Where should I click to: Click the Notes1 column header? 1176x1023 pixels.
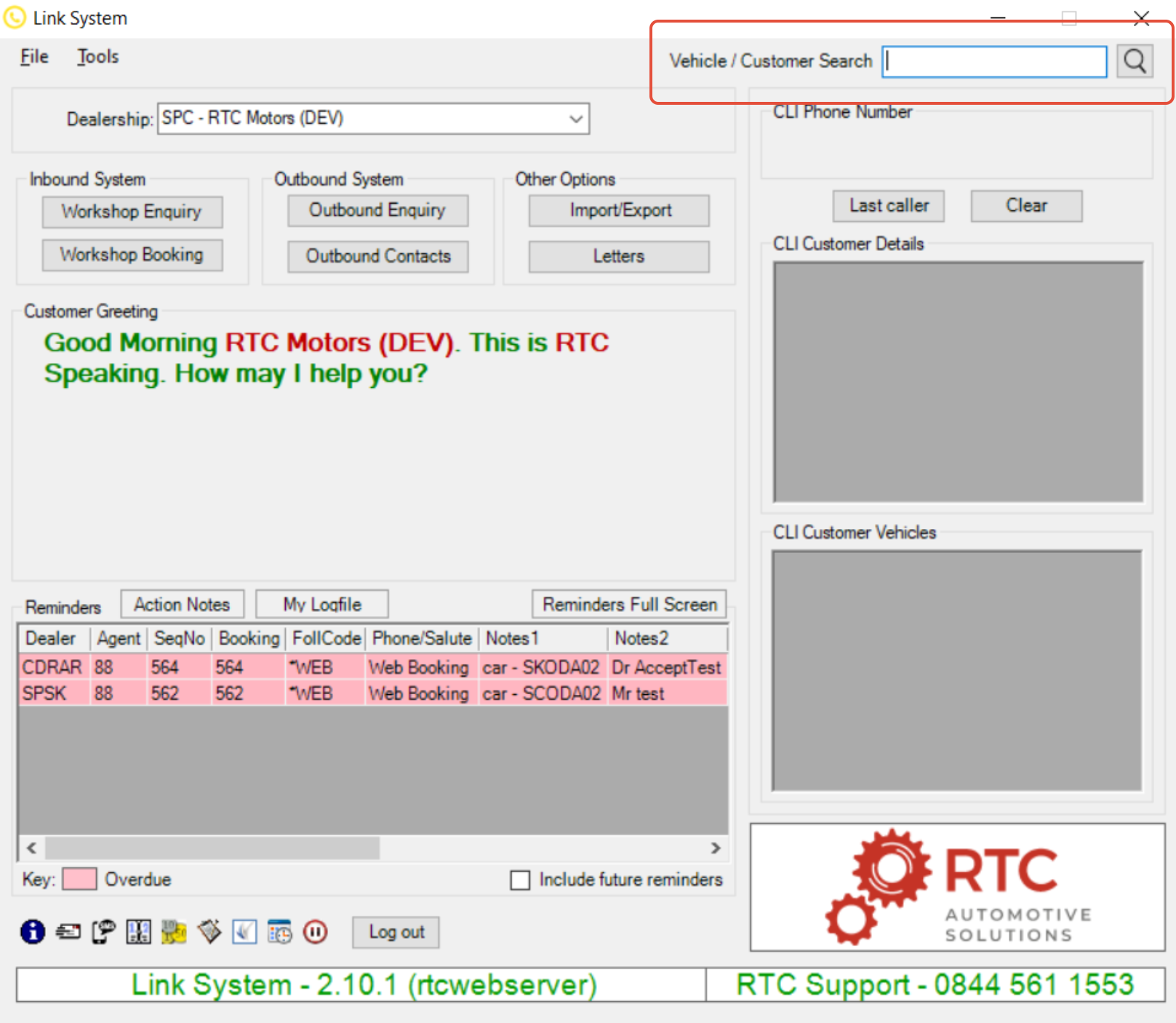pyautogui.click(x=543, y=638)
